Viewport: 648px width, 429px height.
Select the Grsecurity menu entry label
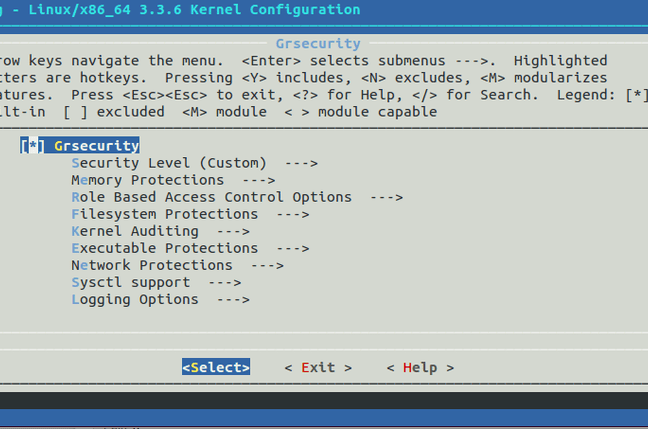pos(97,146)
